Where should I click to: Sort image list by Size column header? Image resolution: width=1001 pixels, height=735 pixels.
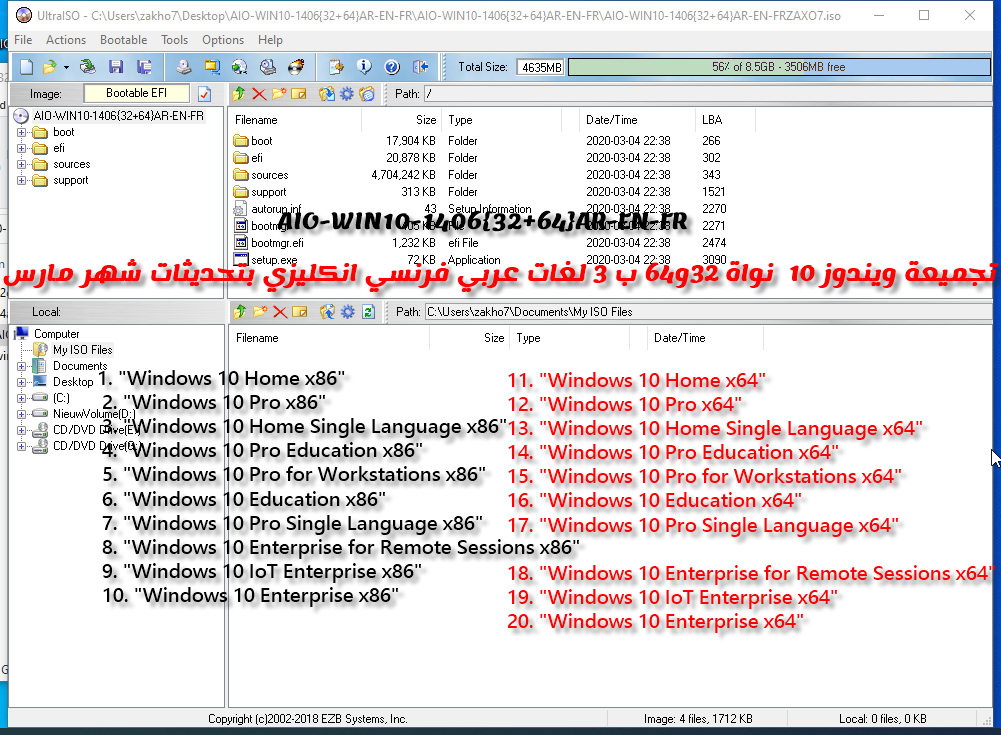coord(401,120)
